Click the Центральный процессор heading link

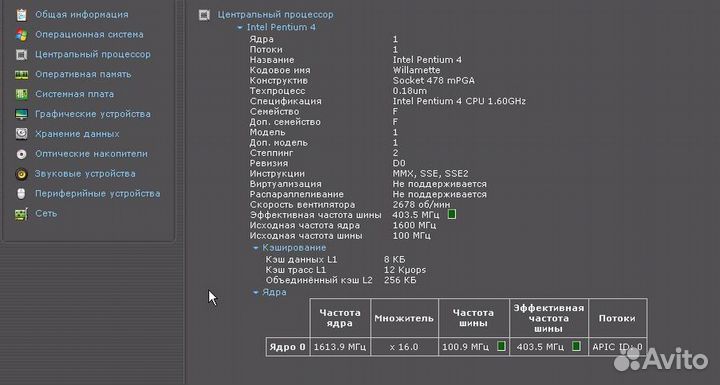pyautogui.click(x=276, y=15)
